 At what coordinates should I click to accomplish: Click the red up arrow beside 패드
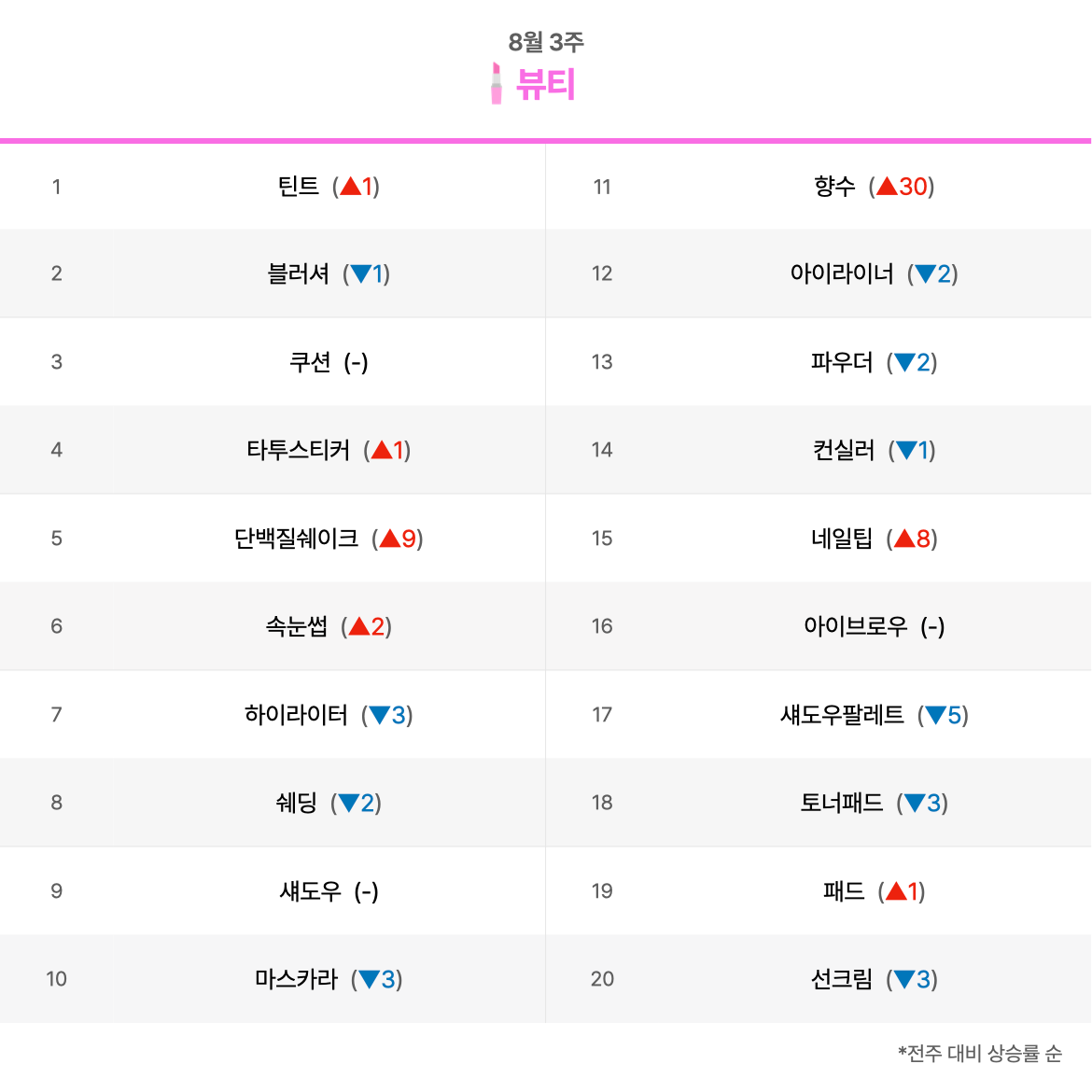pyautogui.click(x=896, y=891)
